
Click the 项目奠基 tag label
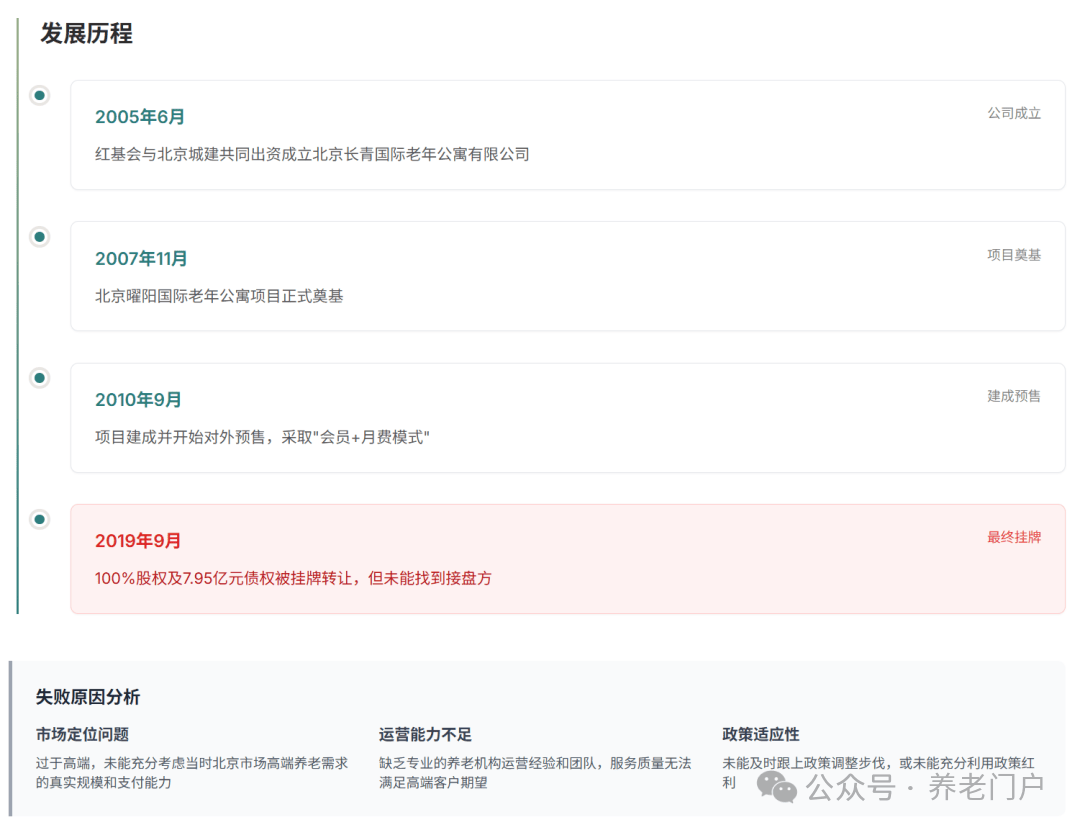[x=1014, y=255]
